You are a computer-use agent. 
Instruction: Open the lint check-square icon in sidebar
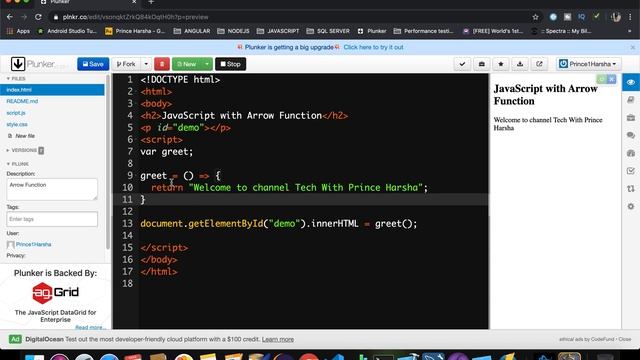point(631,171)
